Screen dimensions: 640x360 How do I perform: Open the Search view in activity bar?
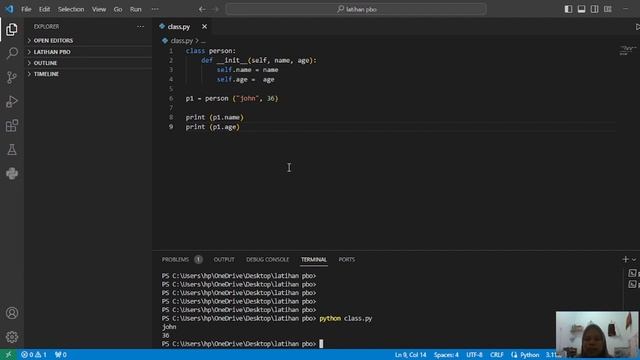[x=12, y=53]
